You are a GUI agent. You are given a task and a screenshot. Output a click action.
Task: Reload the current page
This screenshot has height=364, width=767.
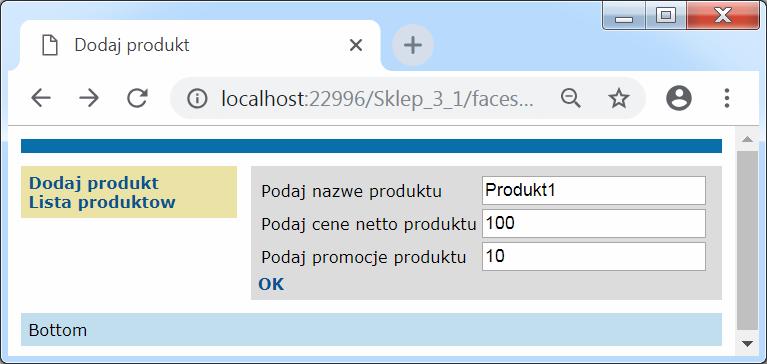(137, 98)
